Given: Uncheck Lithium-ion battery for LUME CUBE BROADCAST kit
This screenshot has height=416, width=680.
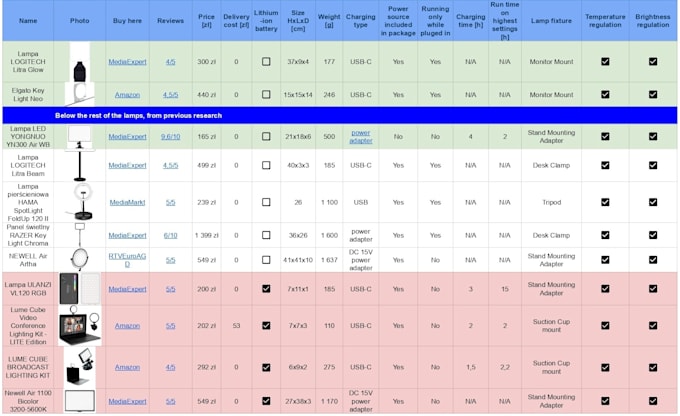Looking at the screenshot, I should click(266, 367).
